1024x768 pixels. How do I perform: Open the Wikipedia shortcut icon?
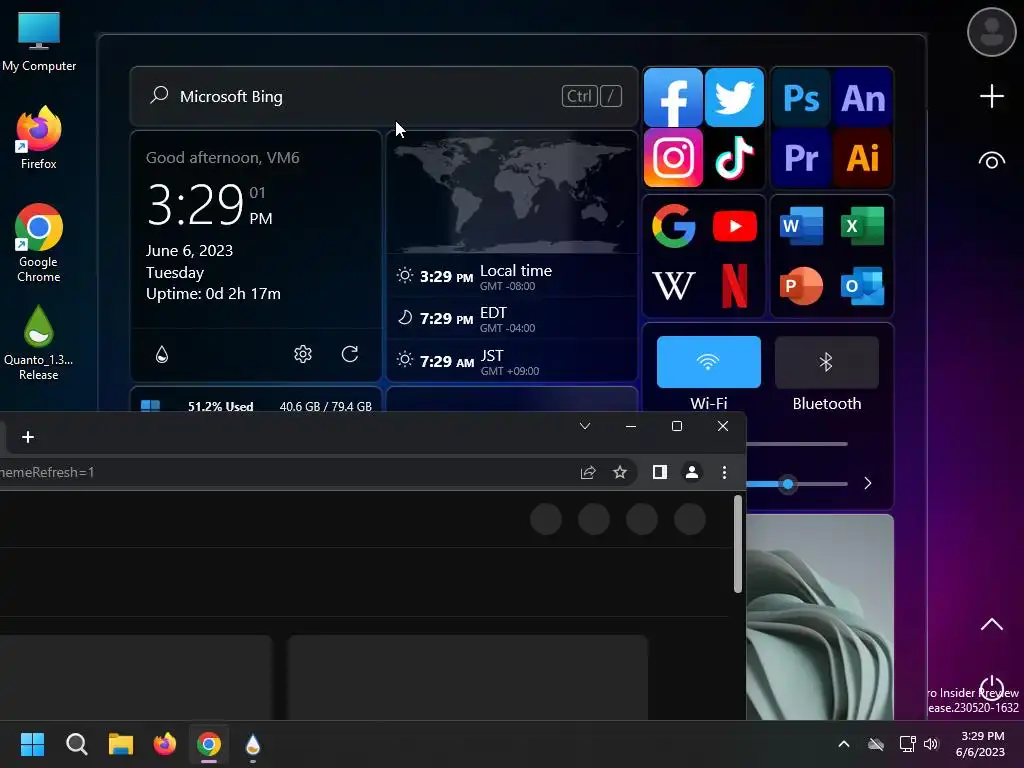coord(673,285)
